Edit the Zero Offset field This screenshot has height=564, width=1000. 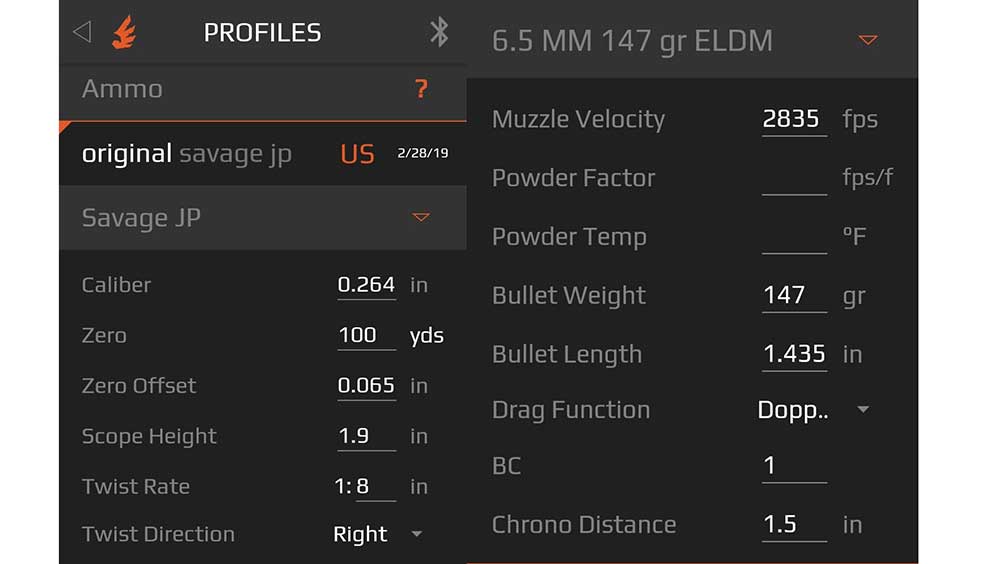[x=366, y=386]
